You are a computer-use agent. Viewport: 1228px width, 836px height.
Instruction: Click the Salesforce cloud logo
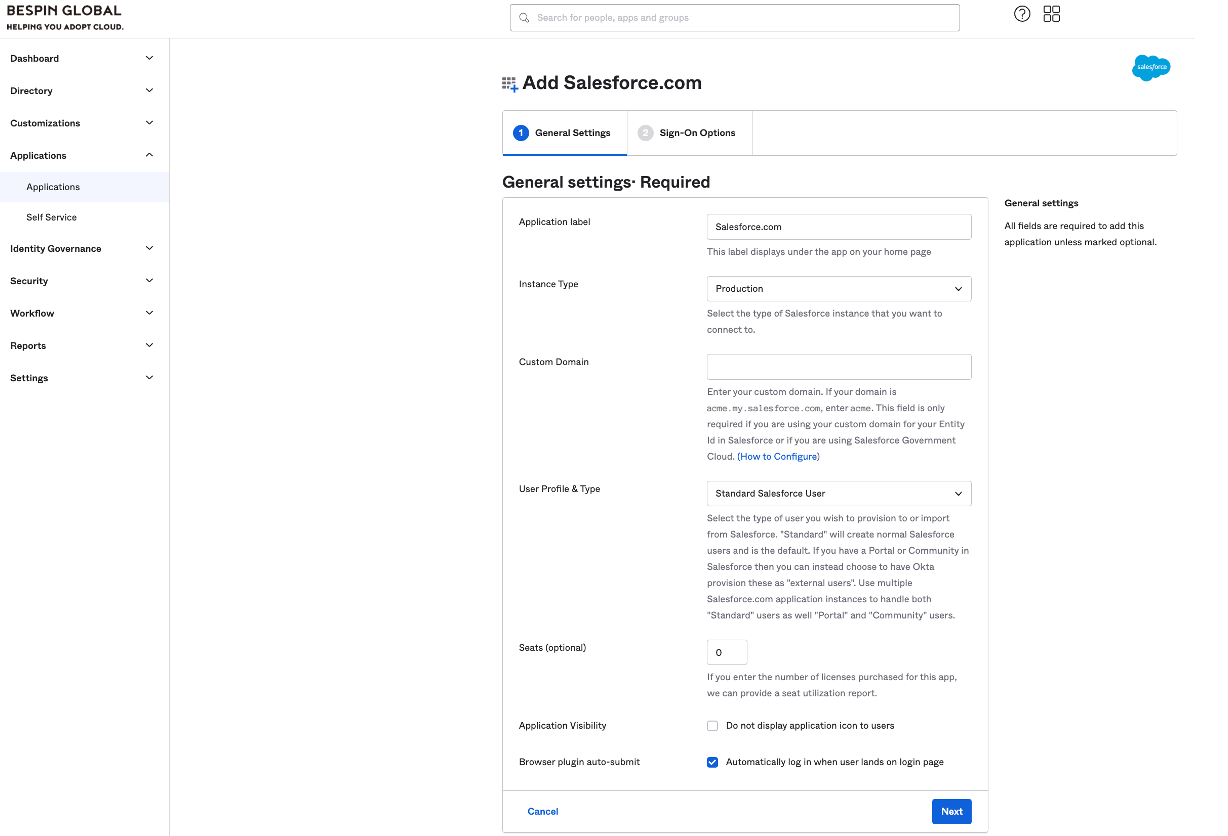[x=1151, y=68]
